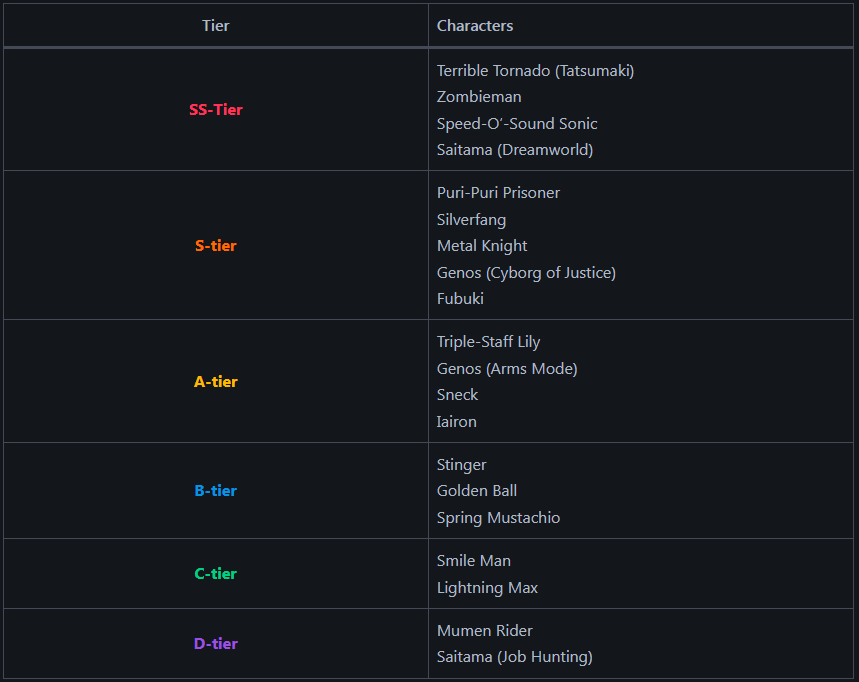Click Saitama (Dreamworld) entry
859x682 pixels.
(x=514, y=150)
